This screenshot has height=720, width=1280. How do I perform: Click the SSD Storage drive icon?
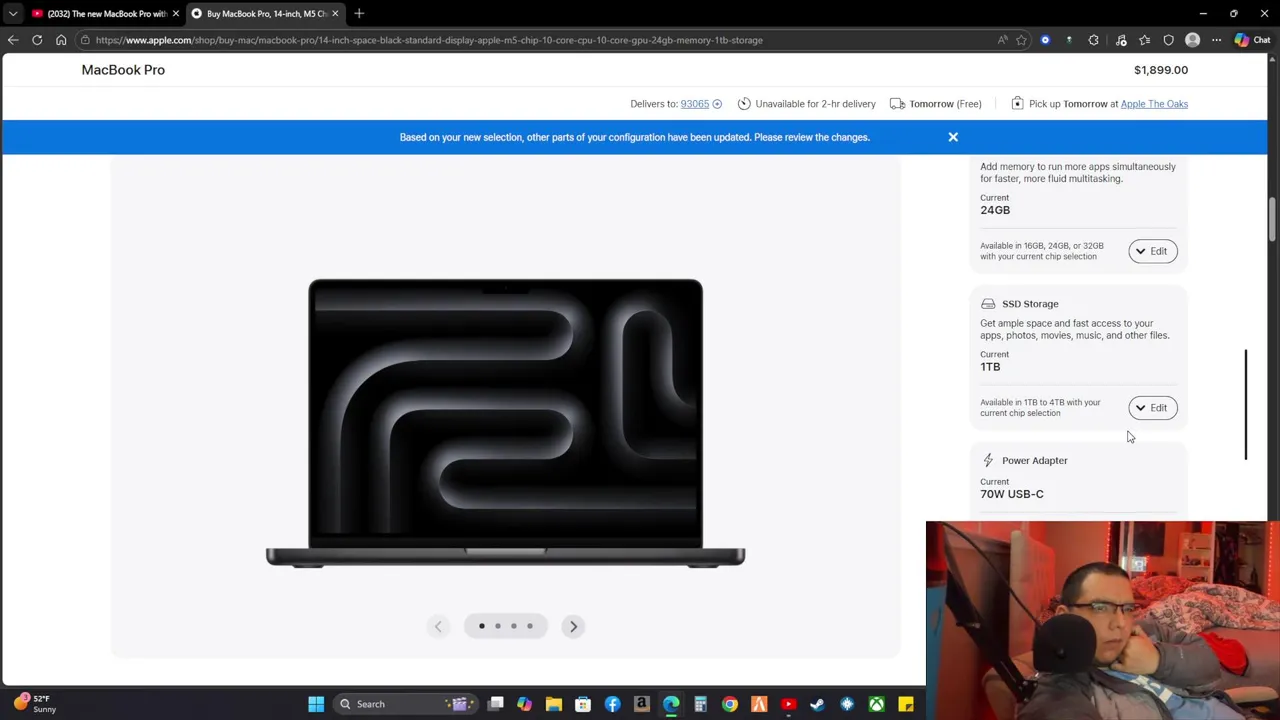[x=988, y=304]
